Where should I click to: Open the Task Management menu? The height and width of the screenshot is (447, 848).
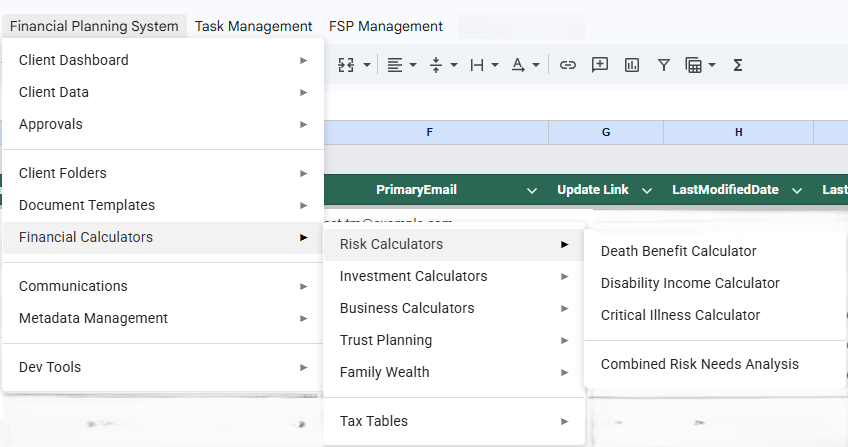click(x=254, y=26)
